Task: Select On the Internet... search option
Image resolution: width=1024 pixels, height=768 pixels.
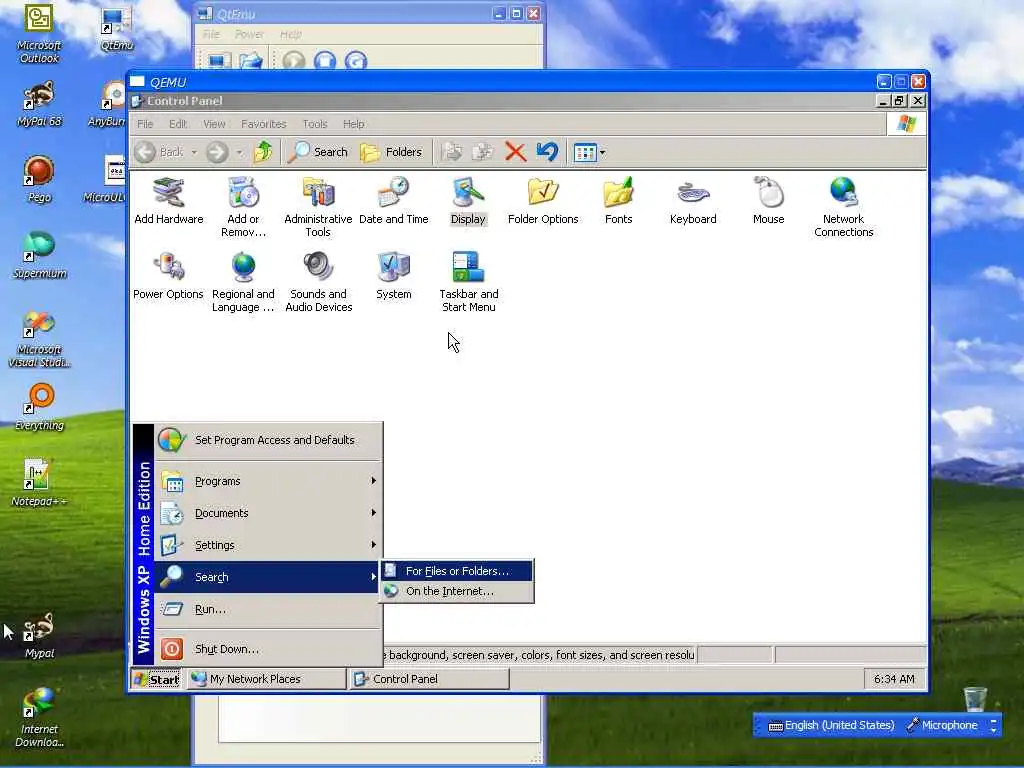Action: 457,591
